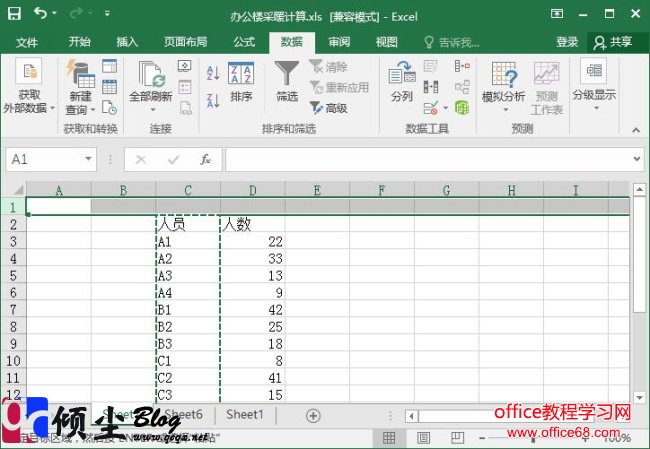Click 登录 to sign in
Screen dimensions: 650x449
pyautogui.click(x=567, y=42)
